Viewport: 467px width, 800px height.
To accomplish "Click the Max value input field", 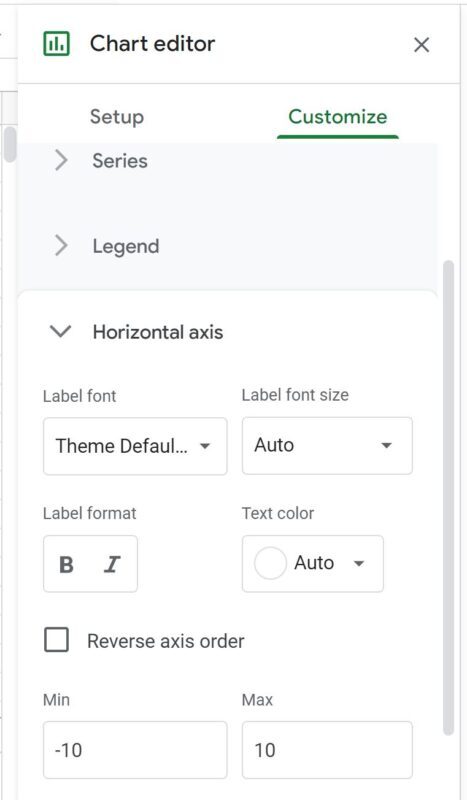I will (x=327, y=750).
